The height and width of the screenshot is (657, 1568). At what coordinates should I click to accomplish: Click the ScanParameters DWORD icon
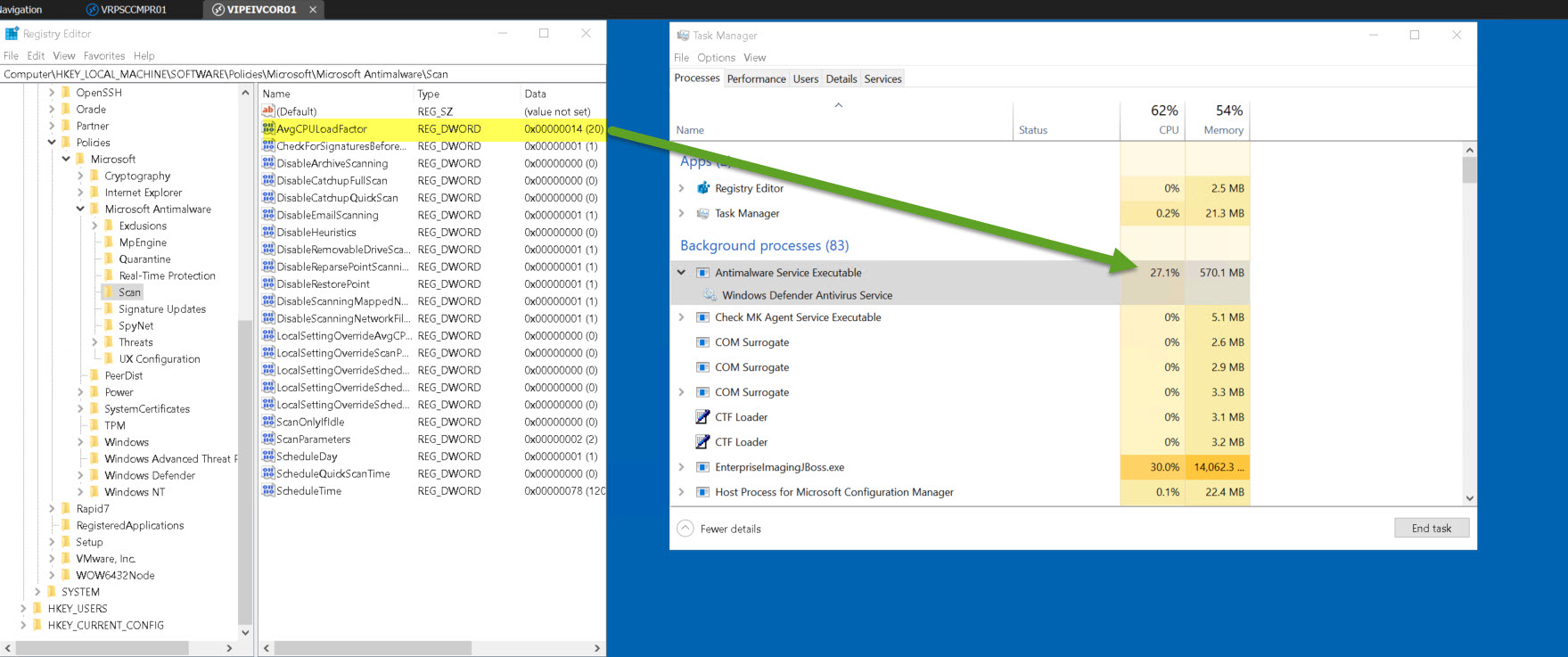pyautogui.click(x=267, y=439)
